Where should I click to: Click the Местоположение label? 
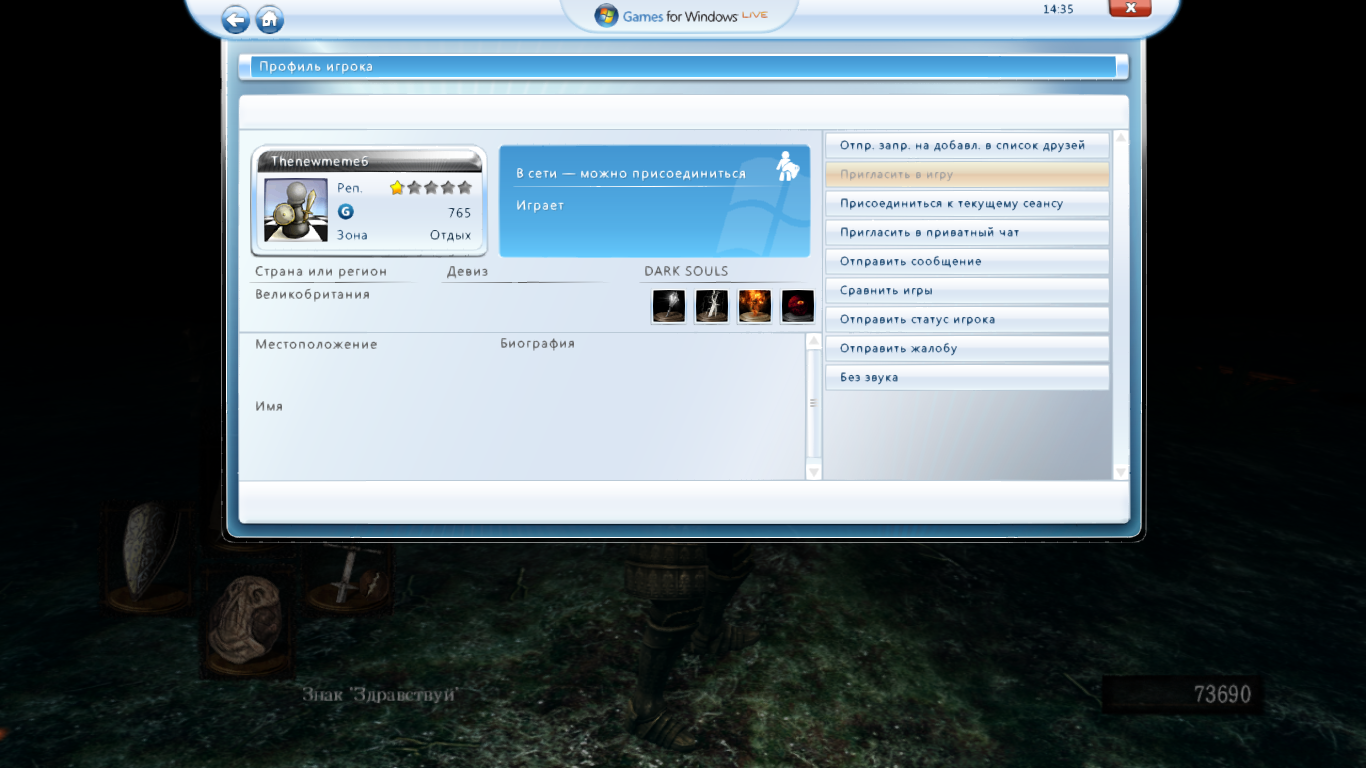[x=316, y=344]
